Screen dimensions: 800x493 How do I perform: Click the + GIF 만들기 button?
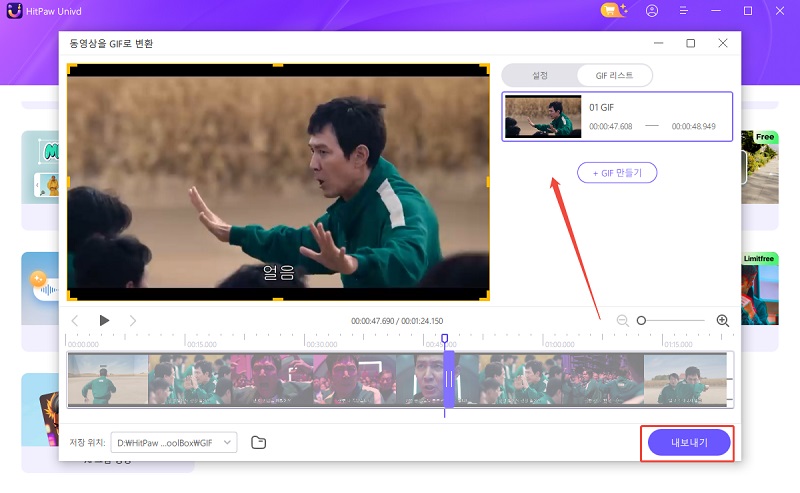pyautogui.click(x=617, y=173)
